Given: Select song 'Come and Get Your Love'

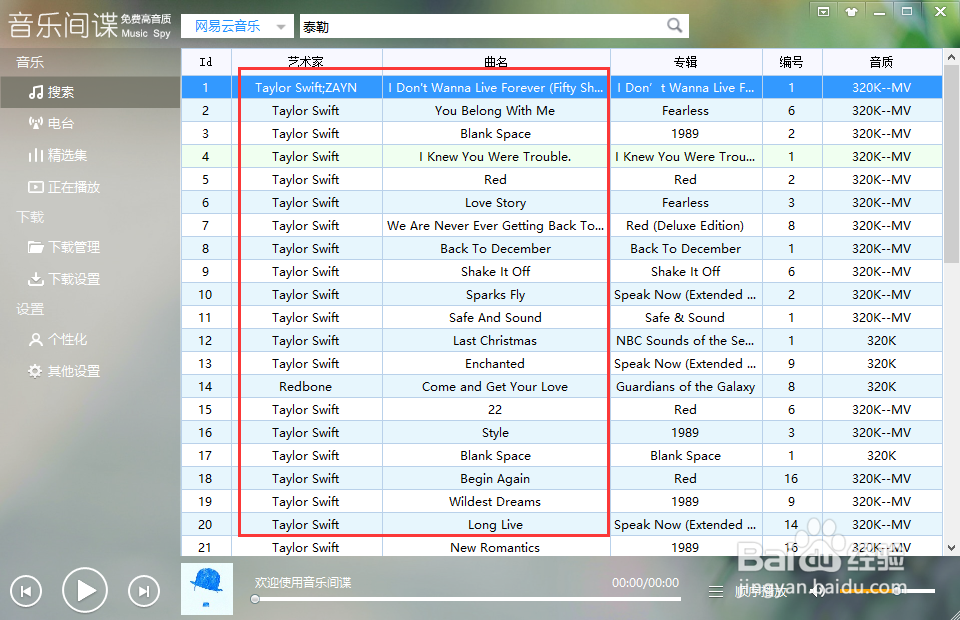Looking at the screenshot, I should click(x=495, y=387).
